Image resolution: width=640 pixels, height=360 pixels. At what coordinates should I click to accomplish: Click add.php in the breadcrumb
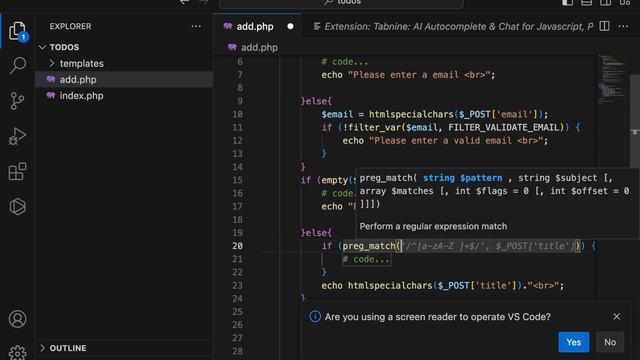tap(259, 47)
